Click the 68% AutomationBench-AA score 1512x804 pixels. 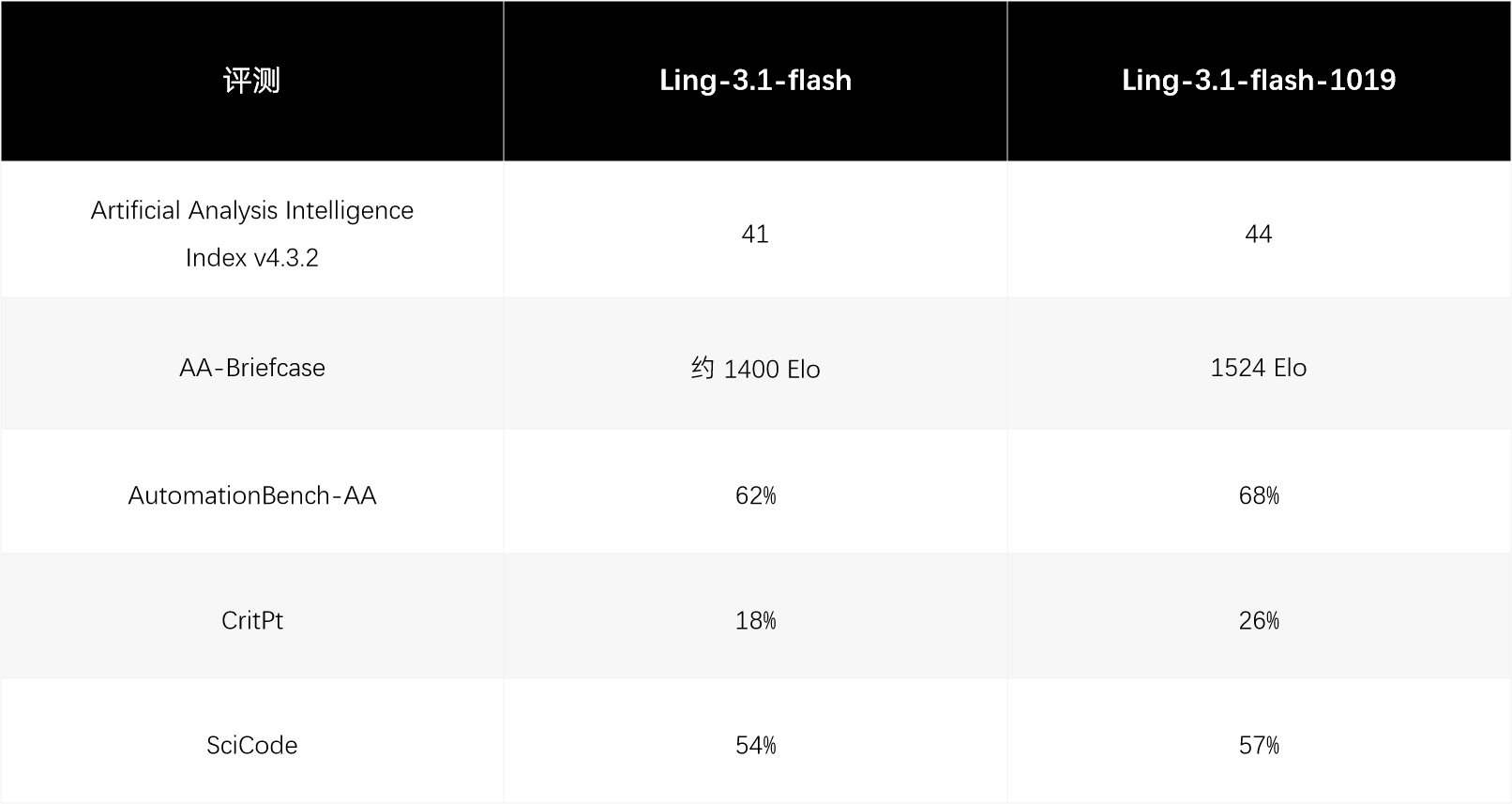pyautogui.click(x=1259, y=495)
